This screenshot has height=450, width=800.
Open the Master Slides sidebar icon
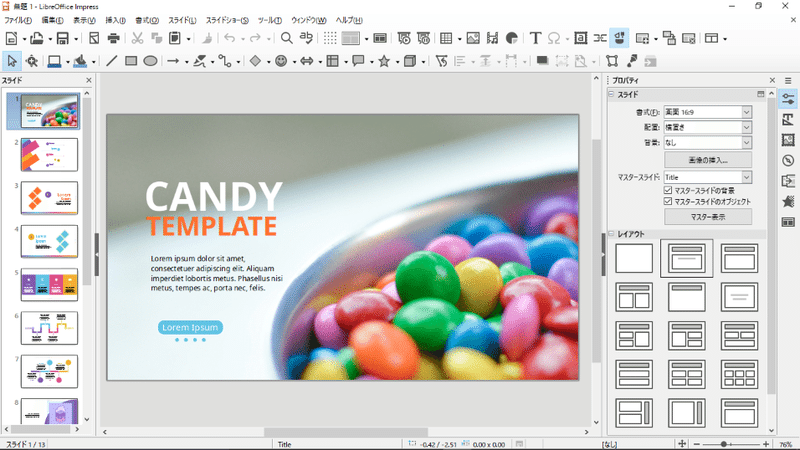tap(788, 222)
